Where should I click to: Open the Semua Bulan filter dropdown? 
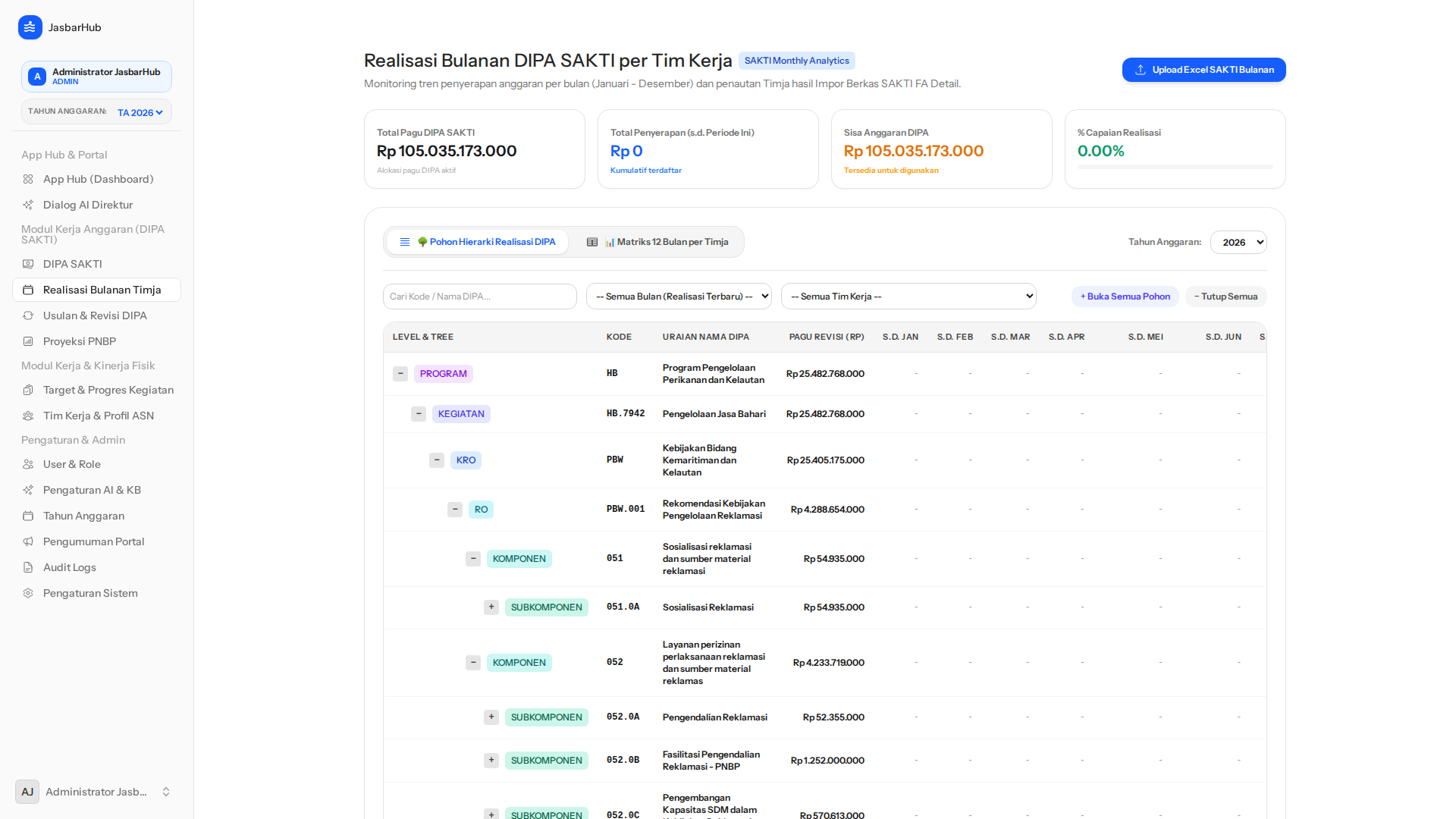[x=679, y=297]
